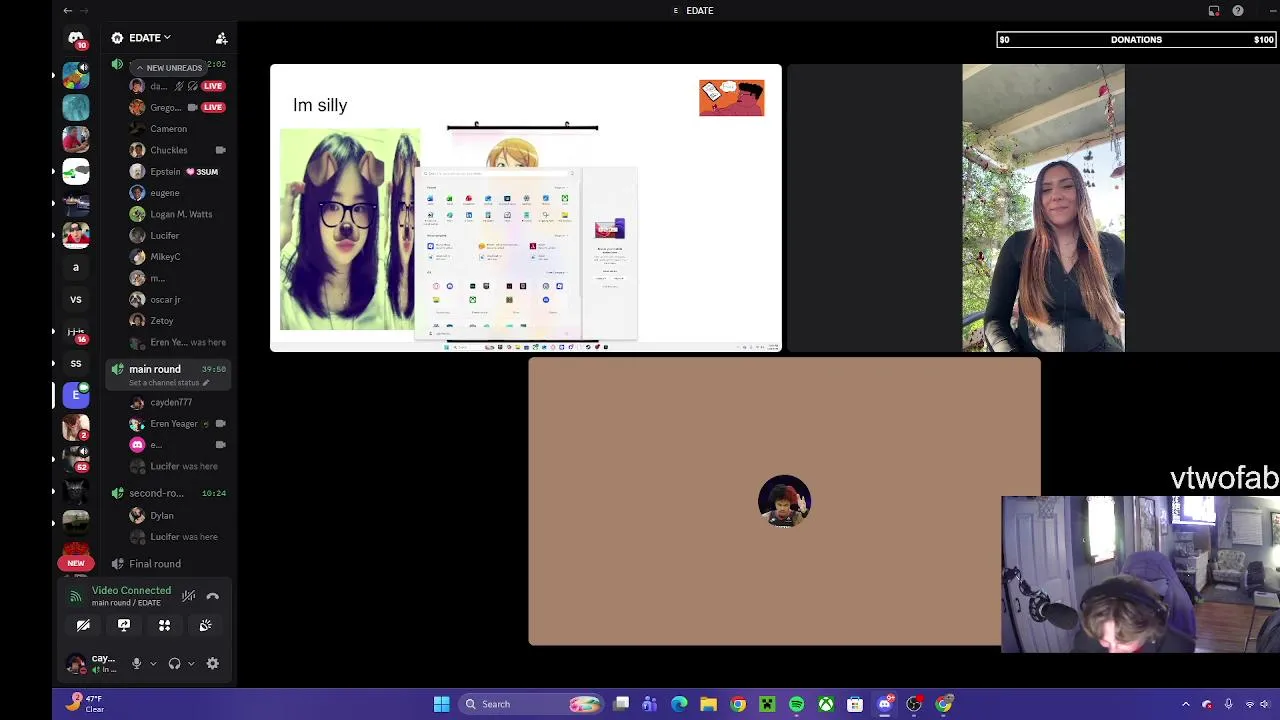Click the system tray volume icon
The image size is (1280, 720).
1264,704
